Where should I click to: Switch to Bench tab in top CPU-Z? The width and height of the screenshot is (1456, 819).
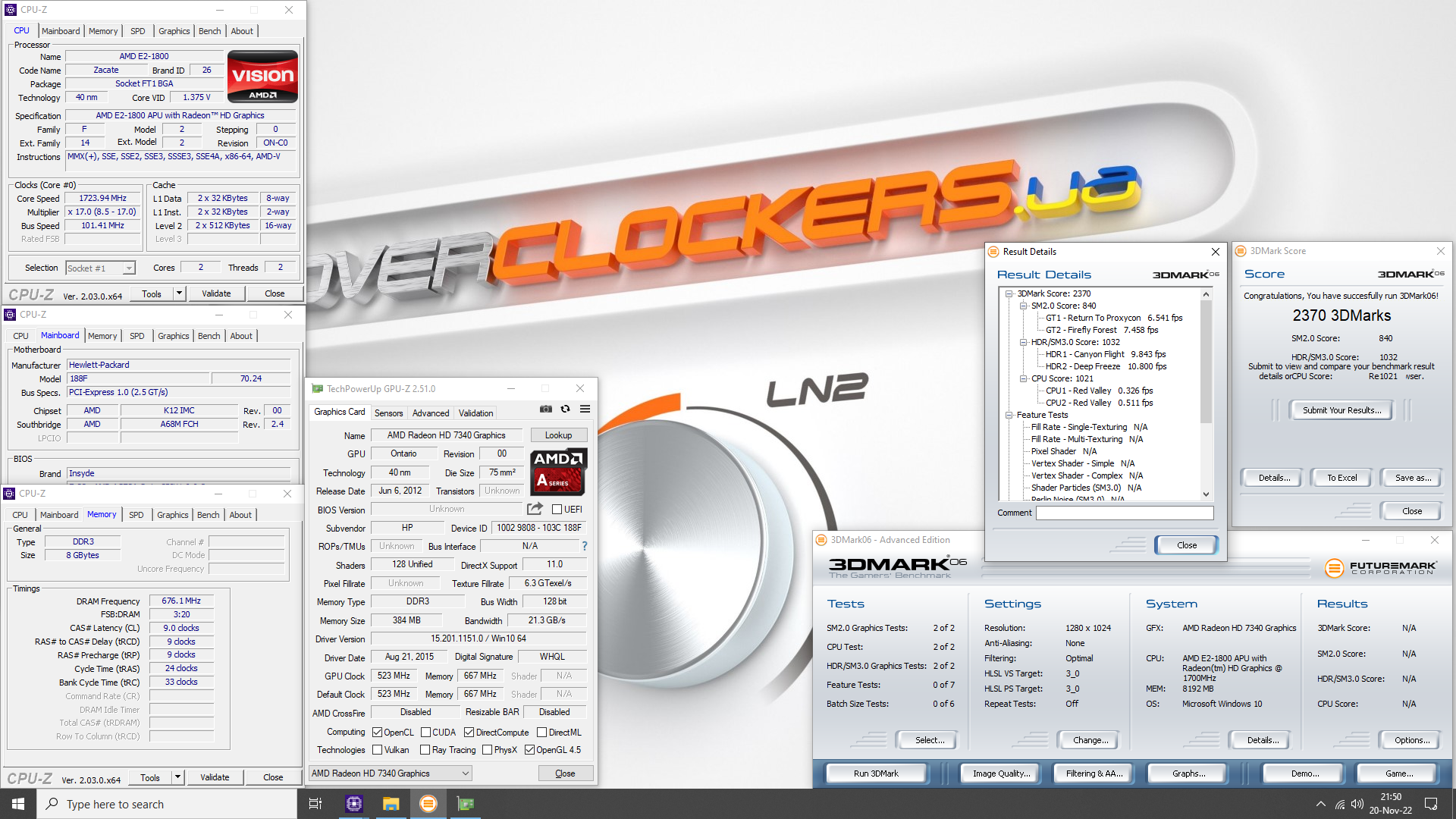tap(210, 31)
